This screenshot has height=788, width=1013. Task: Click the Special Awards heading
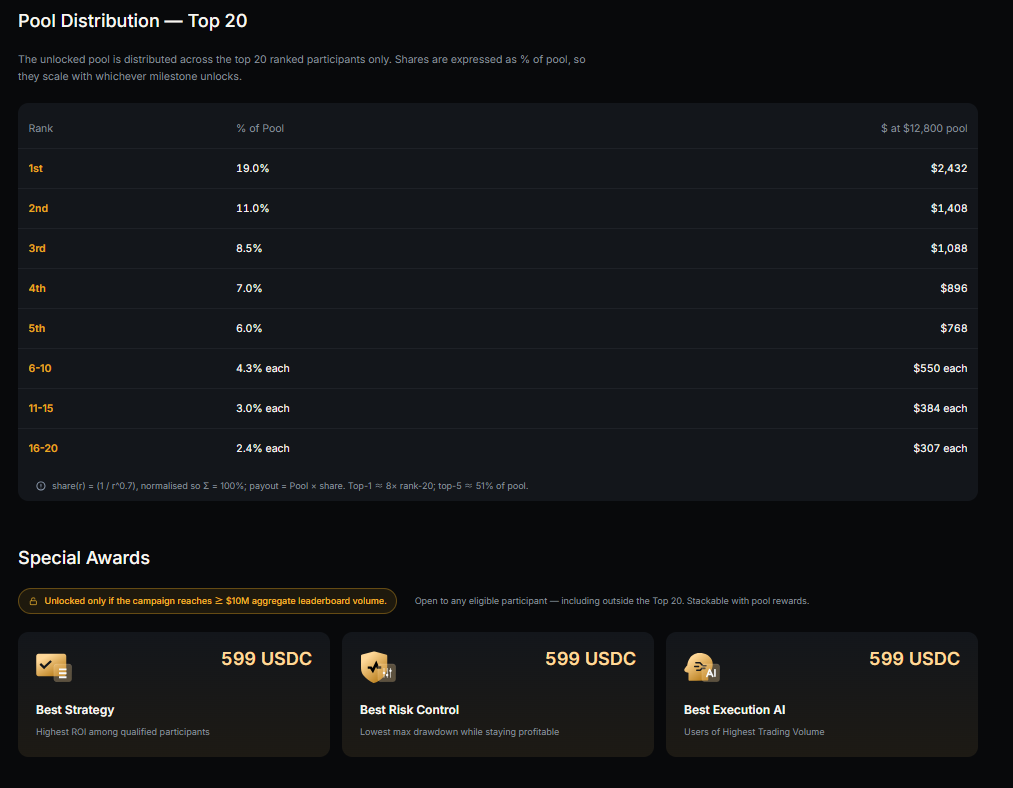[84, 558]
